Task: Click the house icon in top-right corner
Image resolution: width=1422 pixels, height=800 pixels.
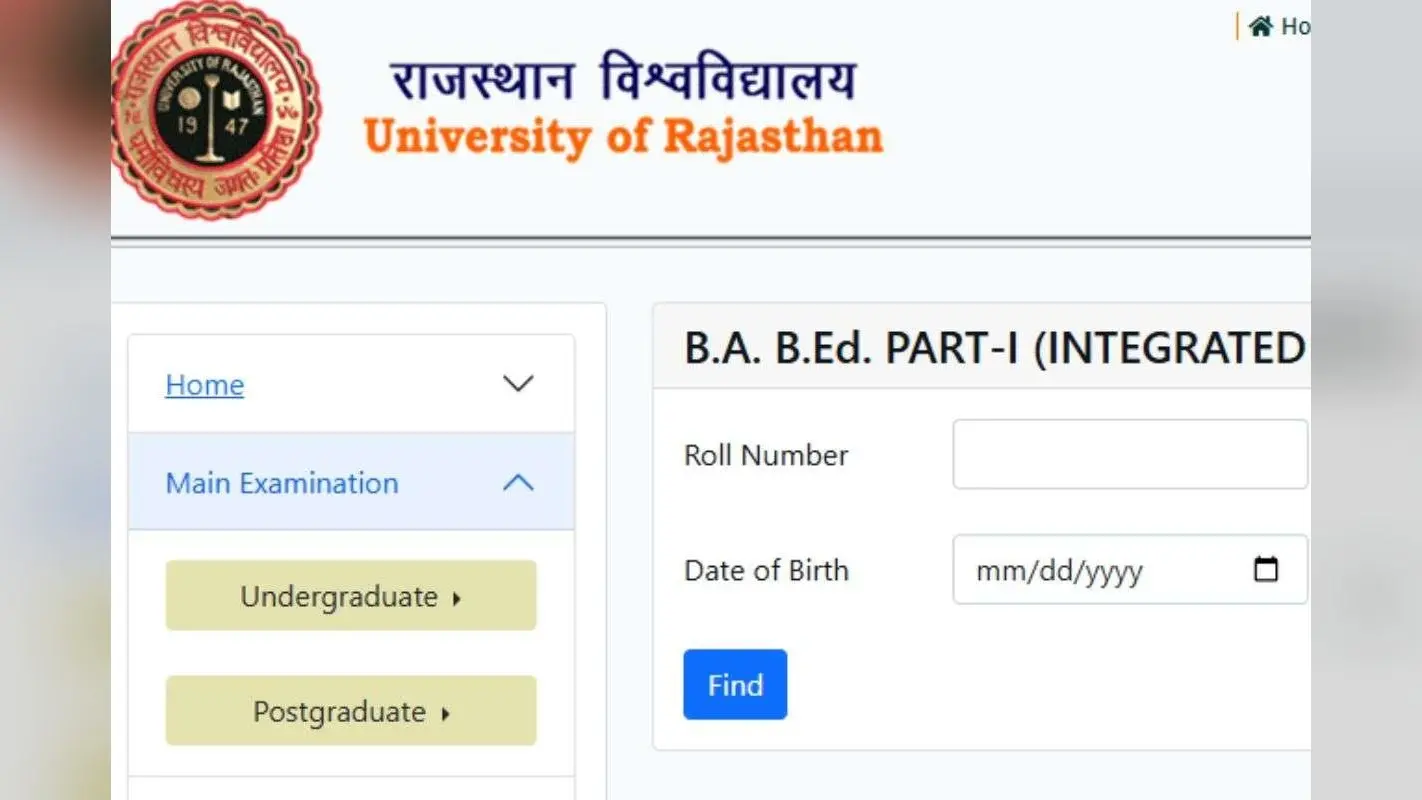Action: [1260, 26]
